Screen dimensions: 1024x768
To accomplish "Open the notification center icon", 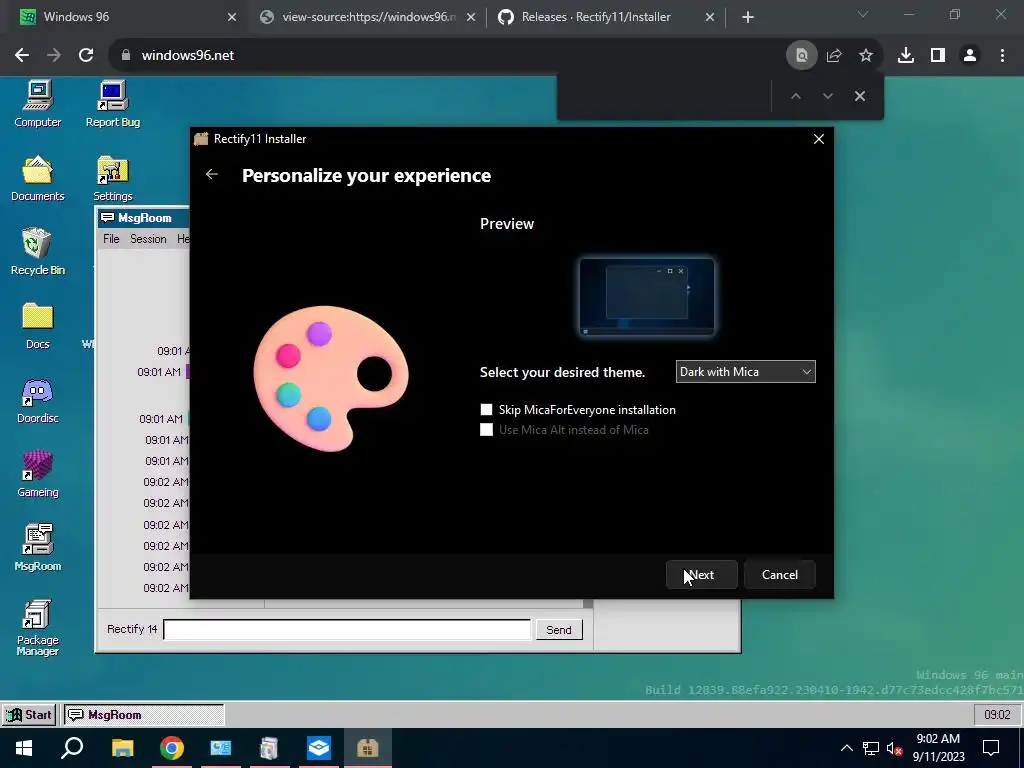I will tap(991, 748).
